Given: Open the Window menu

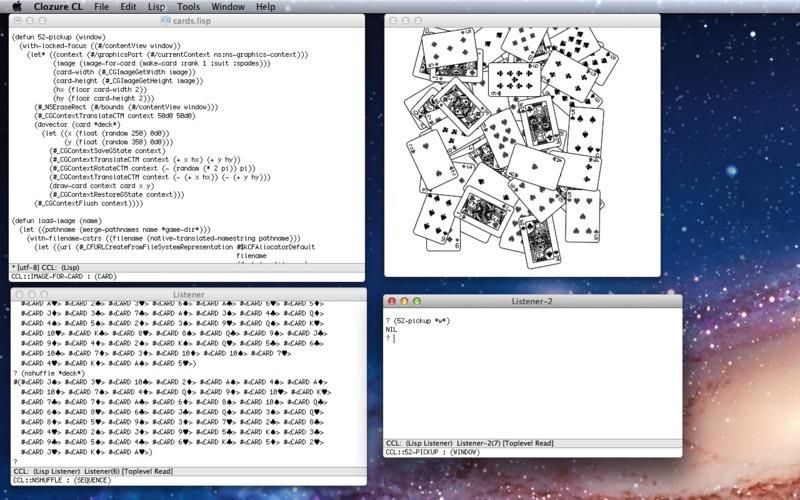Looking at the screenshot, I should pyautogui.click(x=228, y=7).
